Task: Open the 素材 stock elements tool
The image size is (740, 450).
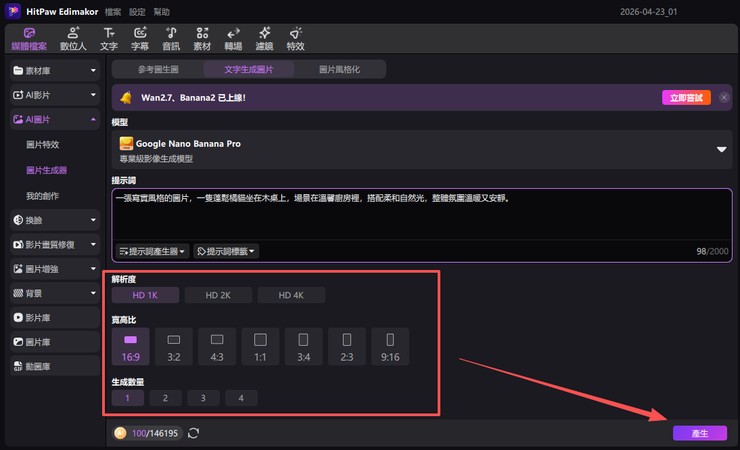Action: 202,39
